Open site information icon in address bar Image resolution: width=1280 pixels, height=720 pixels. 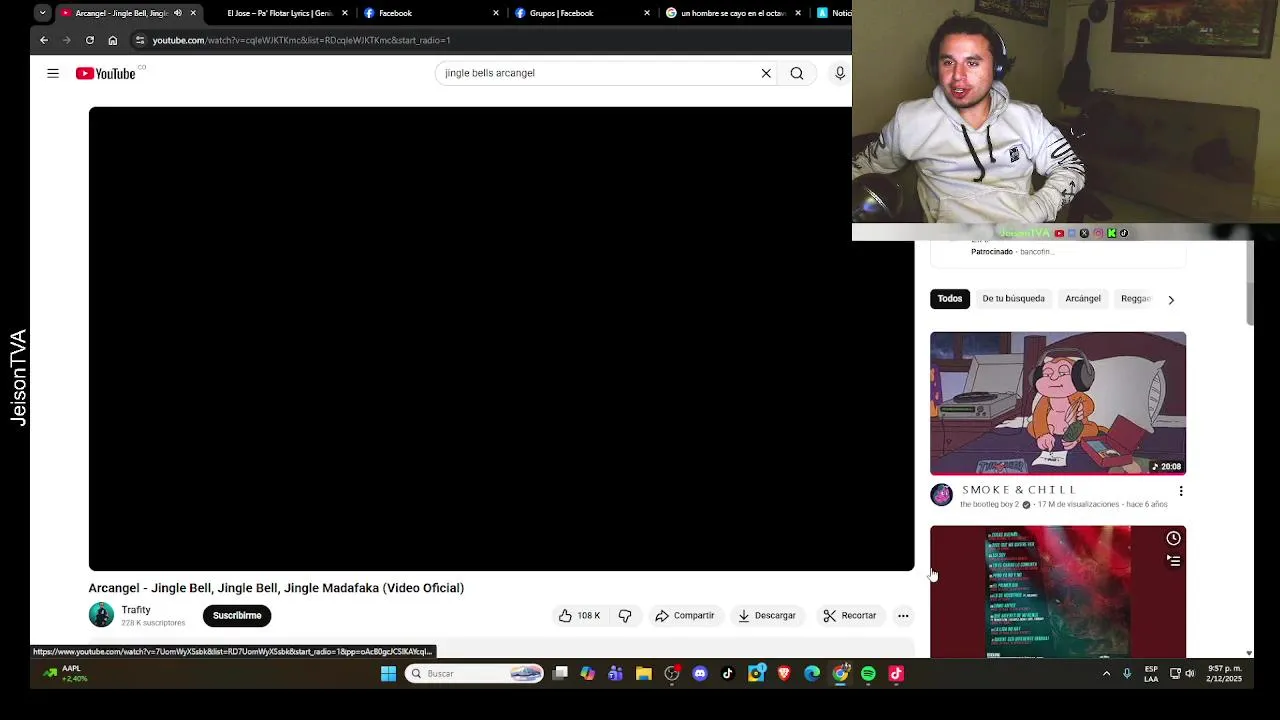point(140,40)
